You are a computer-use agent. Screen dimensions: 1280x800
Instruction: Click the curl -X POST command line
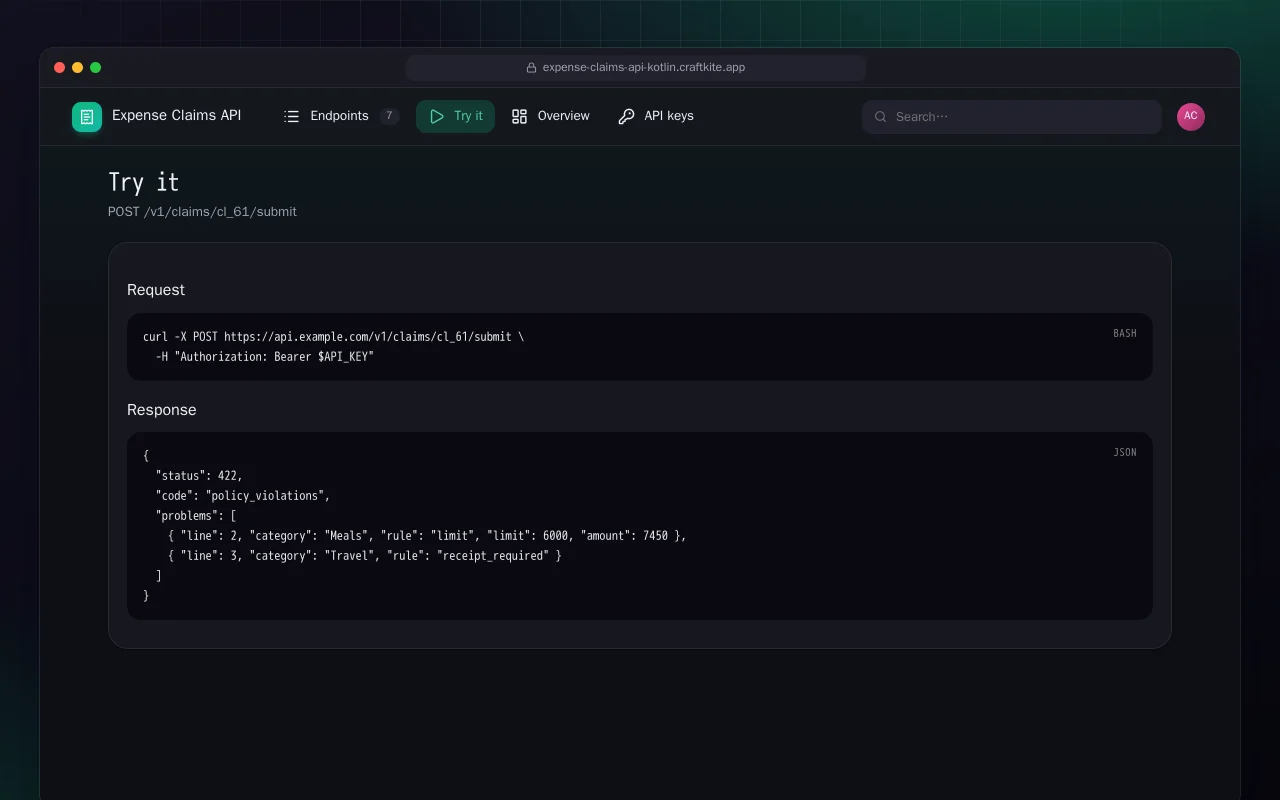point(334,337)
